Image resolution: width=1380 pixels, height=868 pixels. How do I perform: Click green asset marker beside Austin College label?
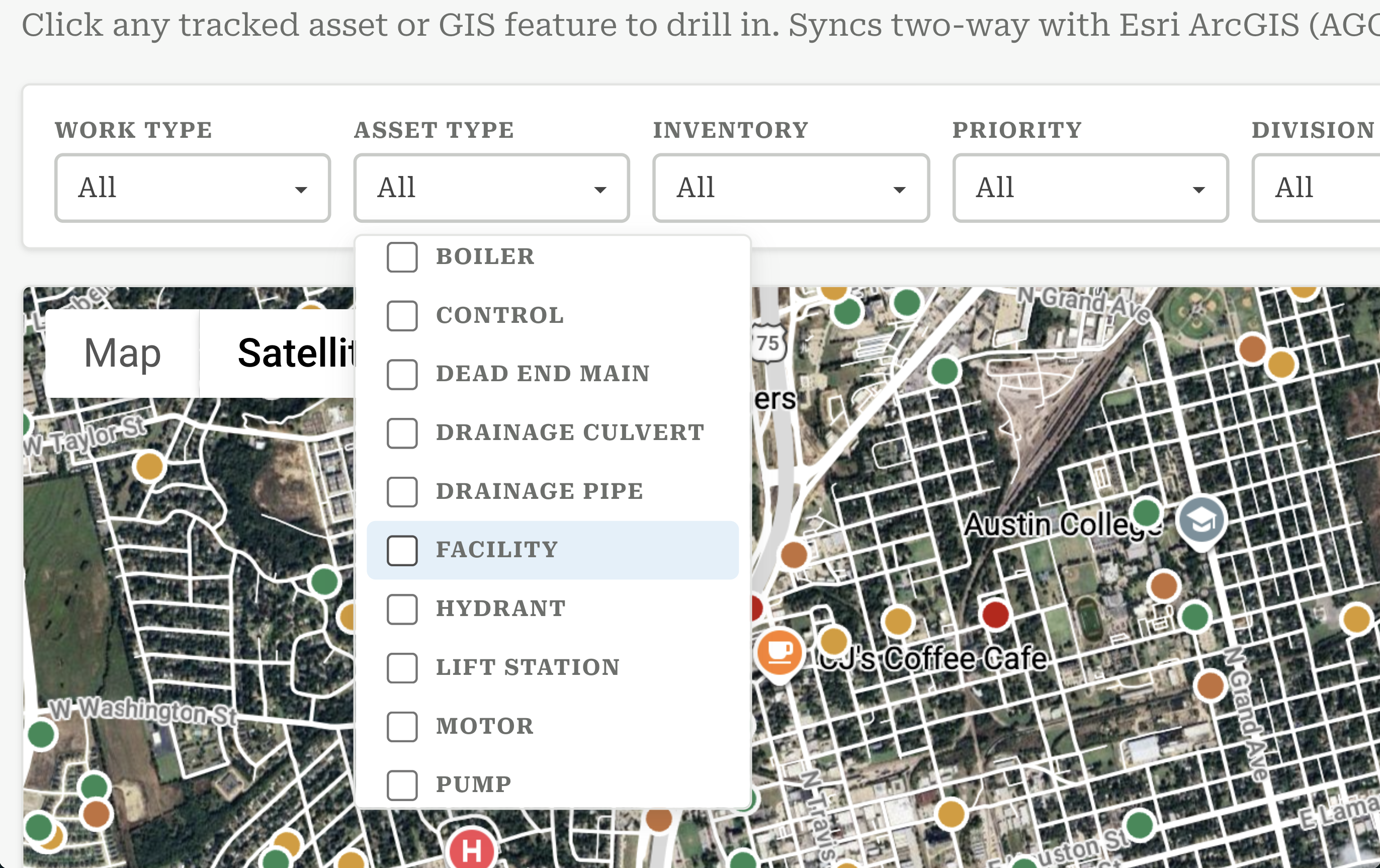(x=1147, y=512)
